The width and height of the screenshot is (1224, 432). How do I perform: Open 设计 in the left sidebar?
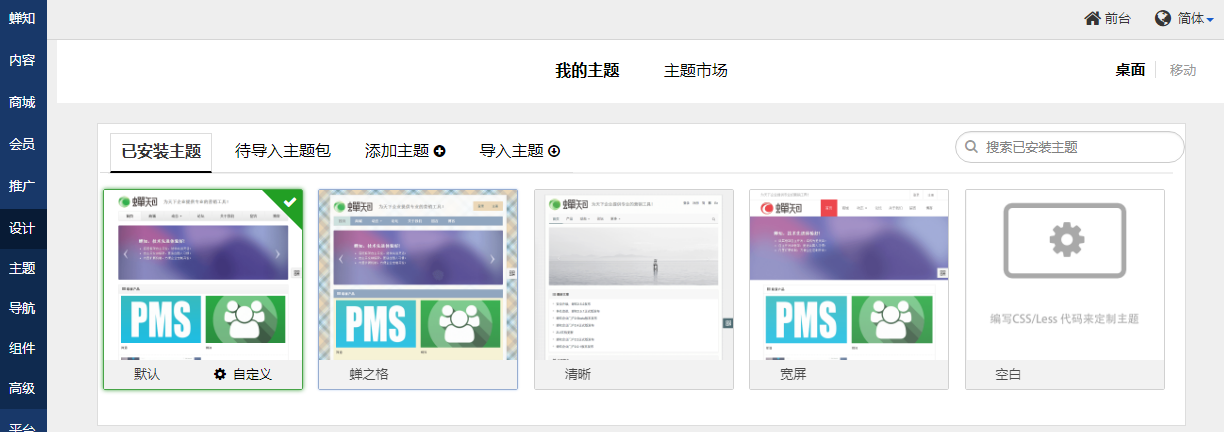23,228
